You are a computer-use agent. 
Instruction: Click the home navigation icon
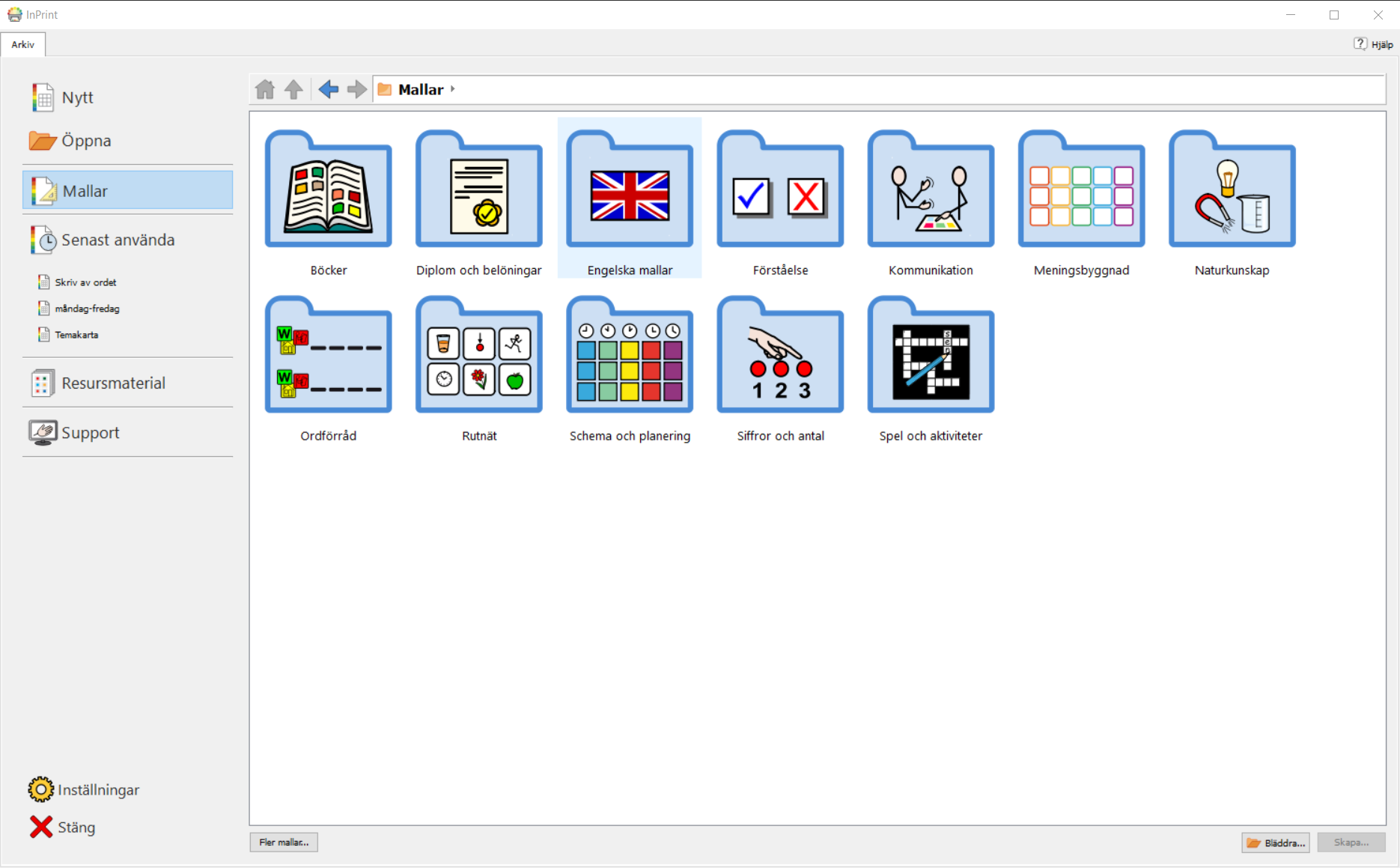265,90
